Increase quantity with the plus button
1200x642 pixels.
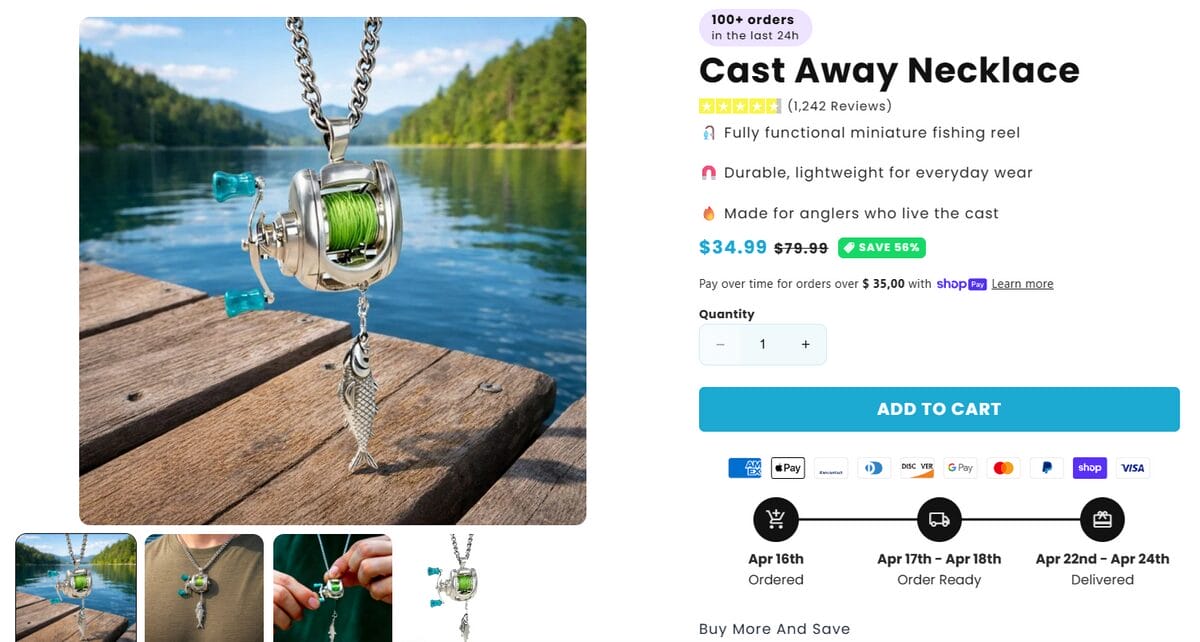(x=805, y=343)
